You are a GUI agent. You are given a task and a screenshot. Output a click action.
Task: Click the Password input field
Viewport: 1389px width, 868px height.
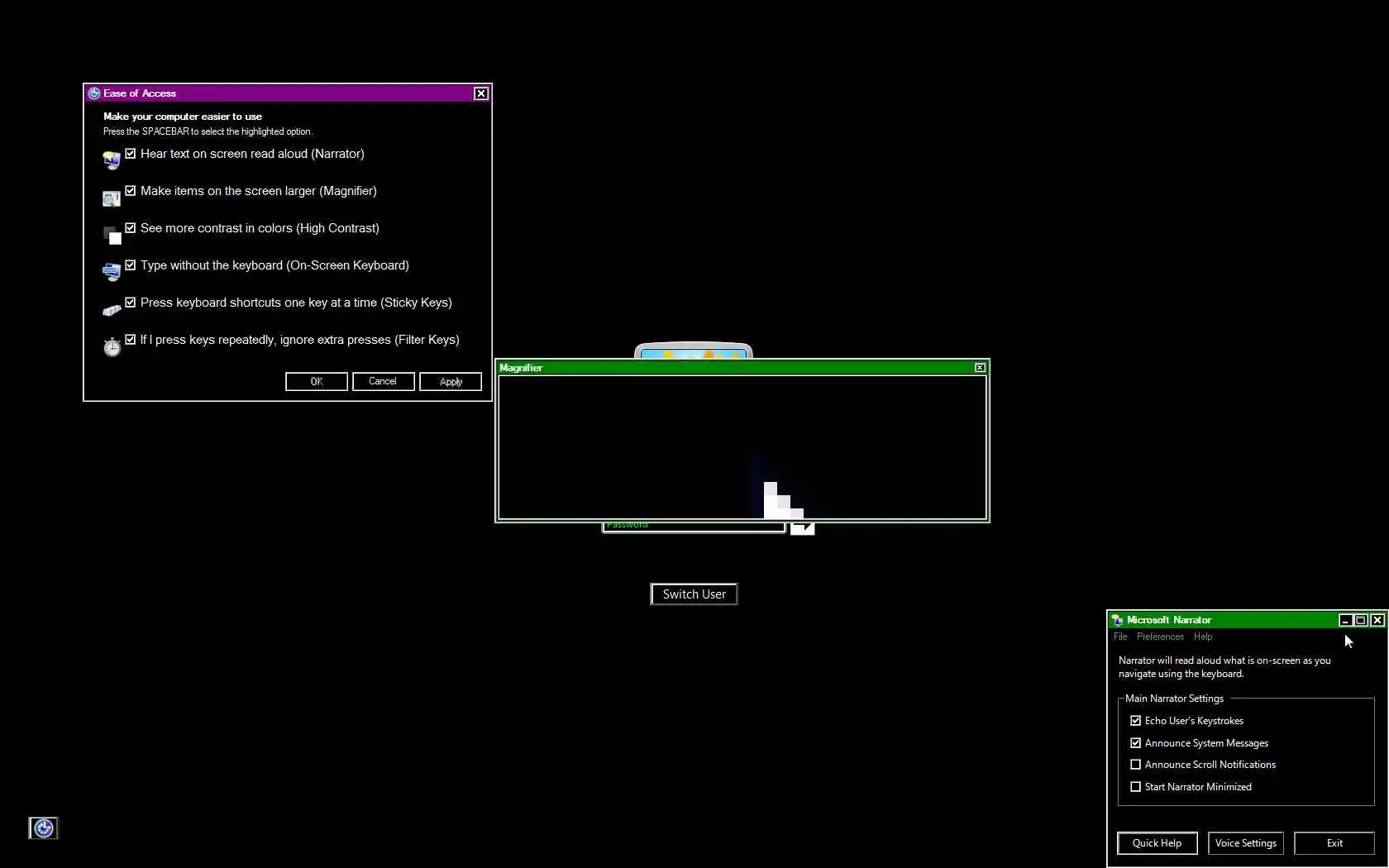pyautogui.click(x=694, y=527)
